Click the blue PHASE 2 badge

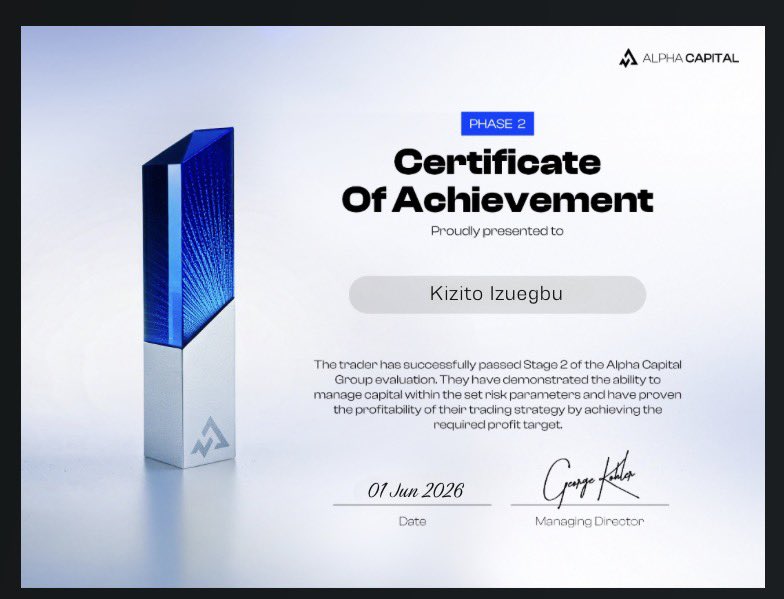497,124
